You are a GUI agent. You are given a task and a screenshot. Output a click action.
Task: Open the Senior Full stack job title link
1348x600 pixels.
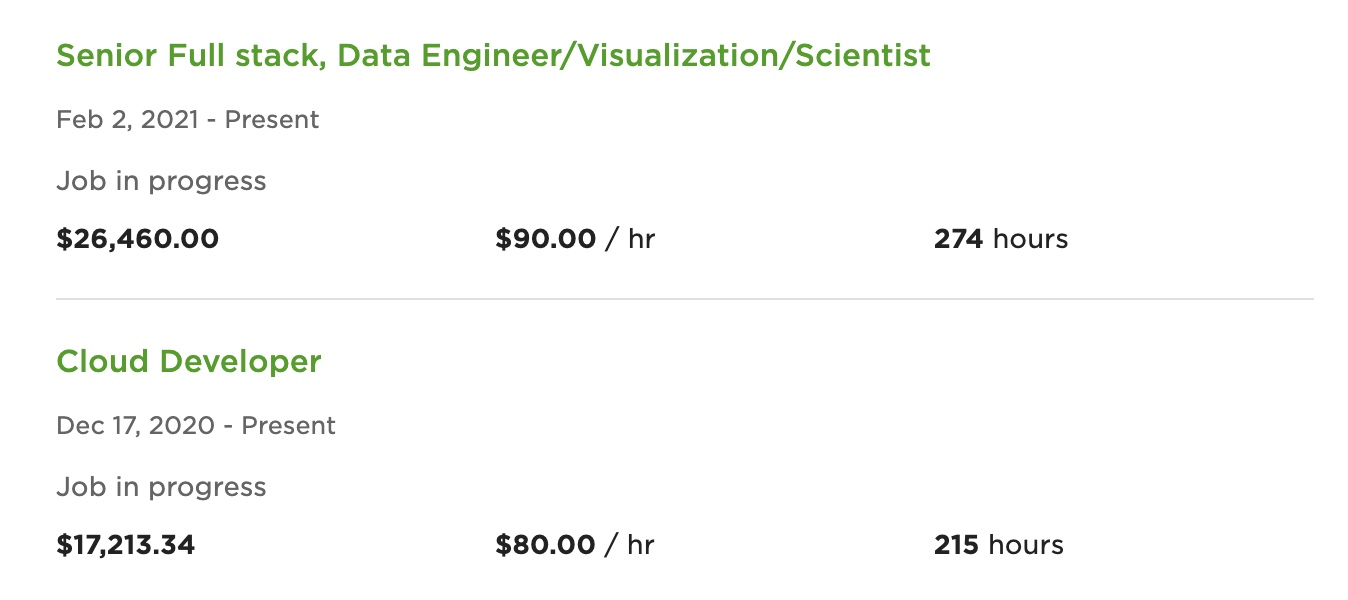click(x=493, y=55)
